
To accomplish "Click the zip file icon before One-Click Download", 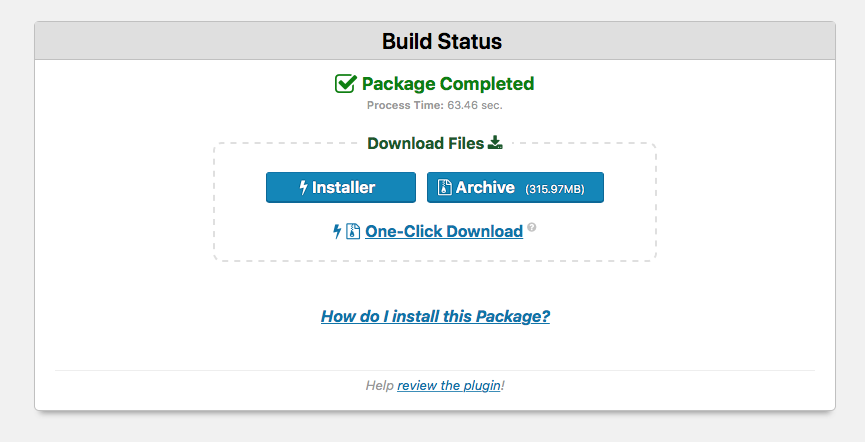I will 353,231.
